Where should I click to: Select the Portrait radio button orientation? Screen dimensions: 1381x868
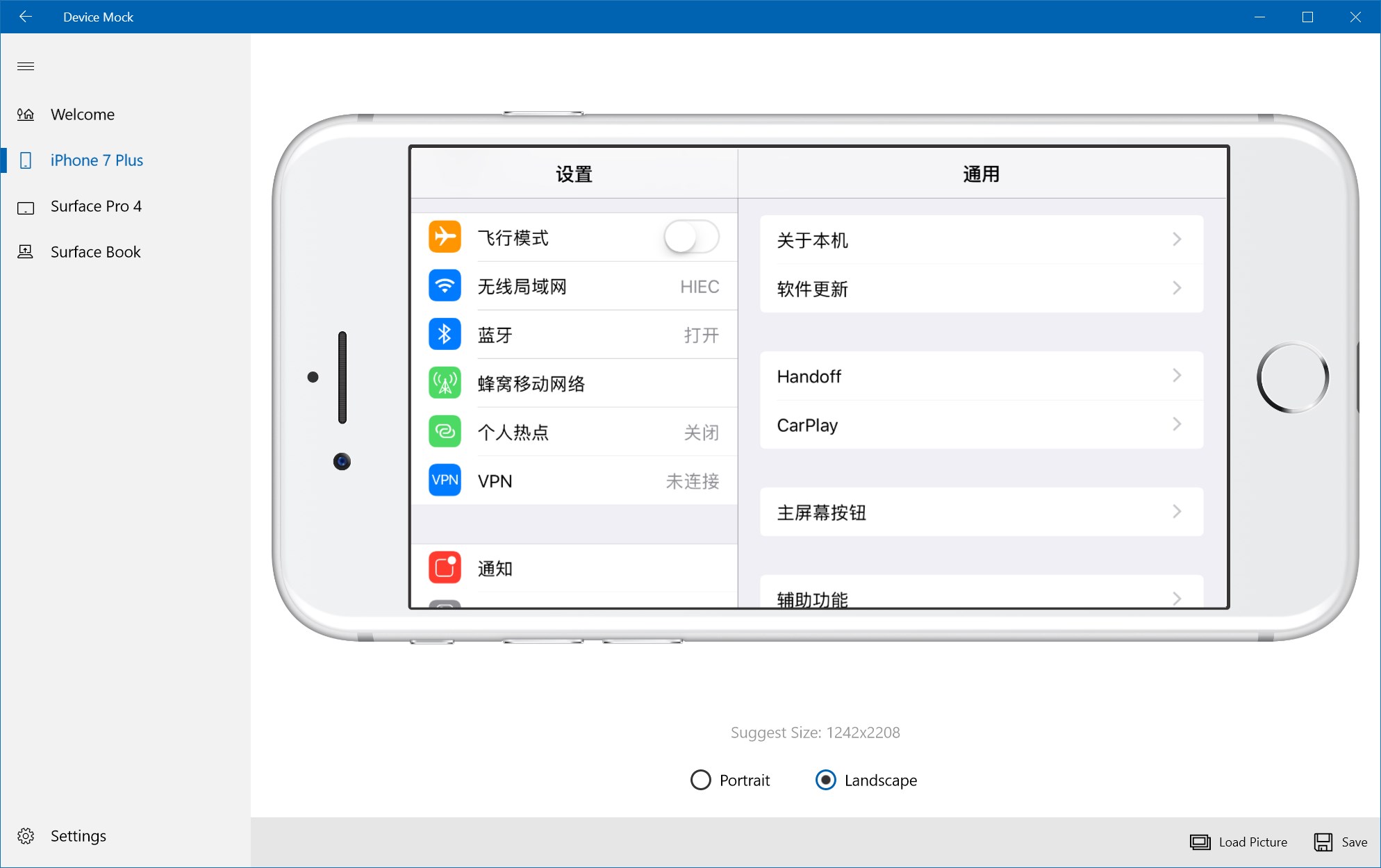[x=699, y=780]
